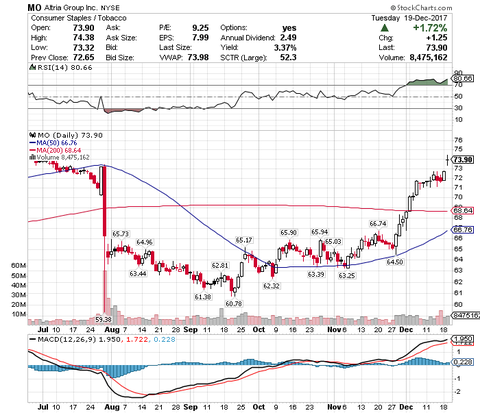Click the 66.74 price annotation

[378, 224]
